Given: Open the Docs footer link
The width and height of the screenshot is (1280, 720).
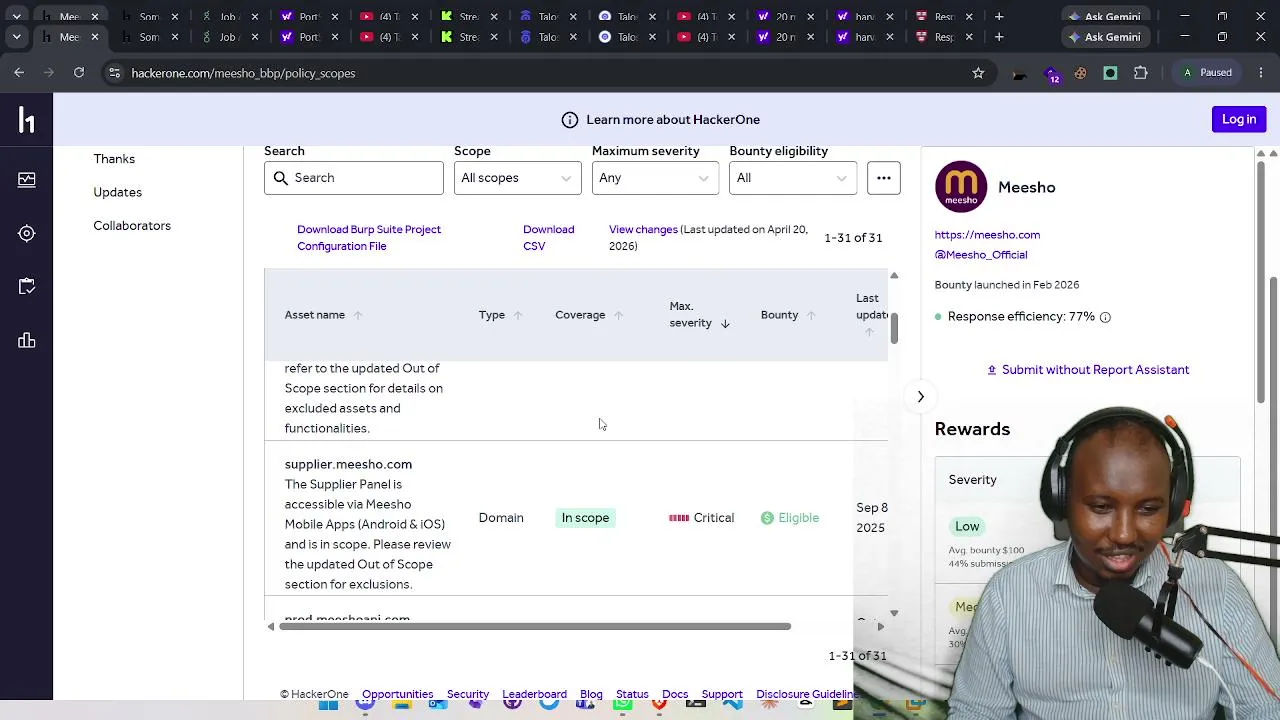Looking at the screenshot, I should [x=675, y=694].
